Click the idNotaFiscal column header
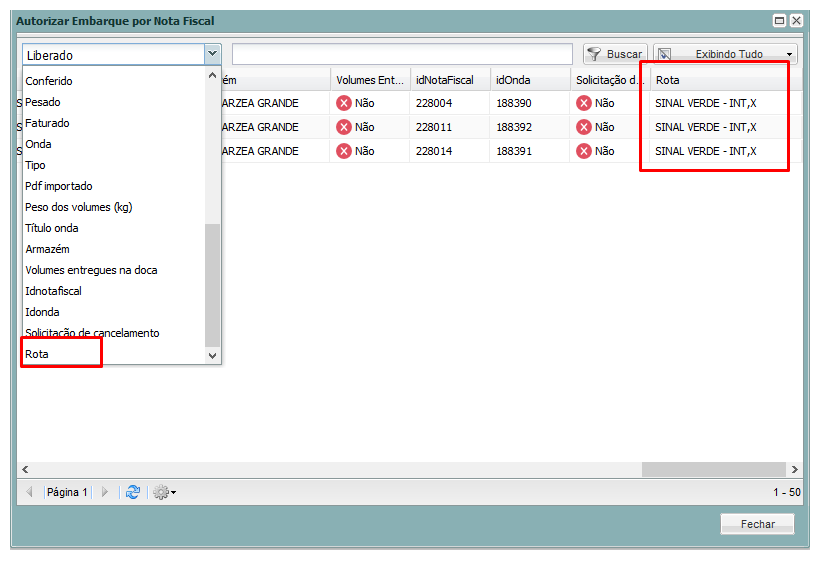 450,80
